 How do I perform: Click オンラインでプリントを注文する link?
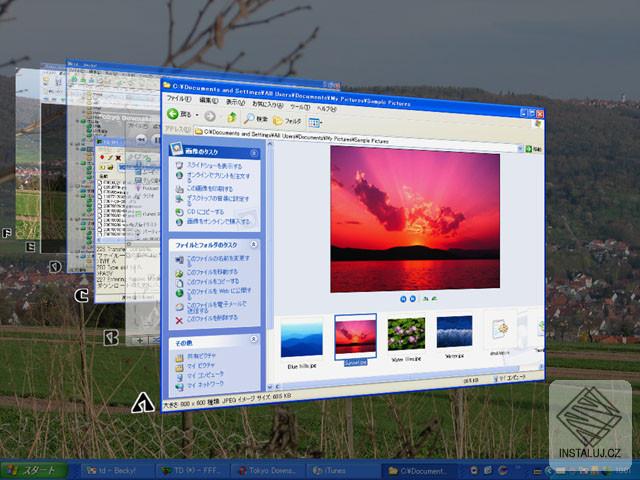click(x=218, y=177)
